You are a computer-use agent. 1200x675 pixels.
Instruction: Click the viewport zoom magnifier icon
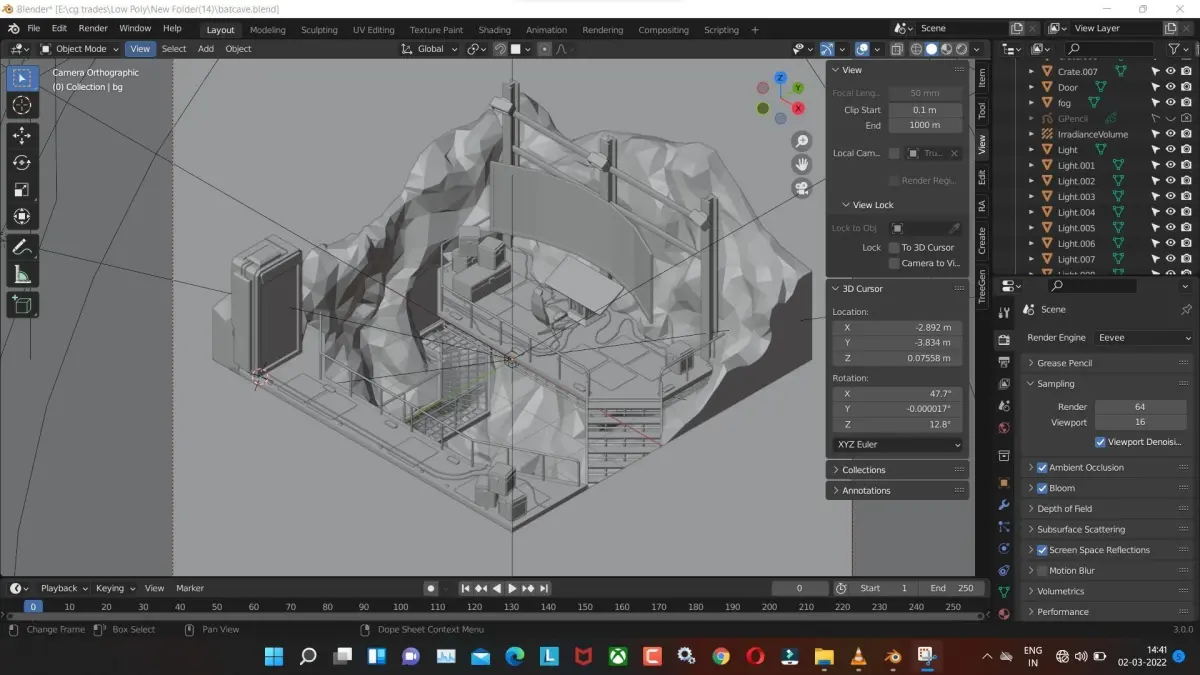click(801, 141)
